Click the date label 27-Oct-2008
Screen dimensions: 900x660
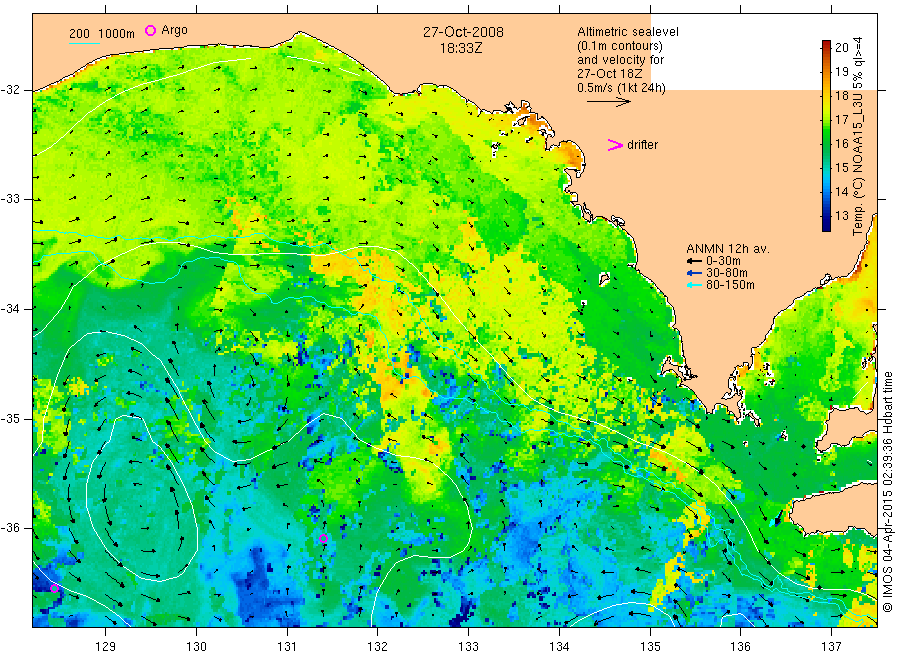tap(463, 32)
